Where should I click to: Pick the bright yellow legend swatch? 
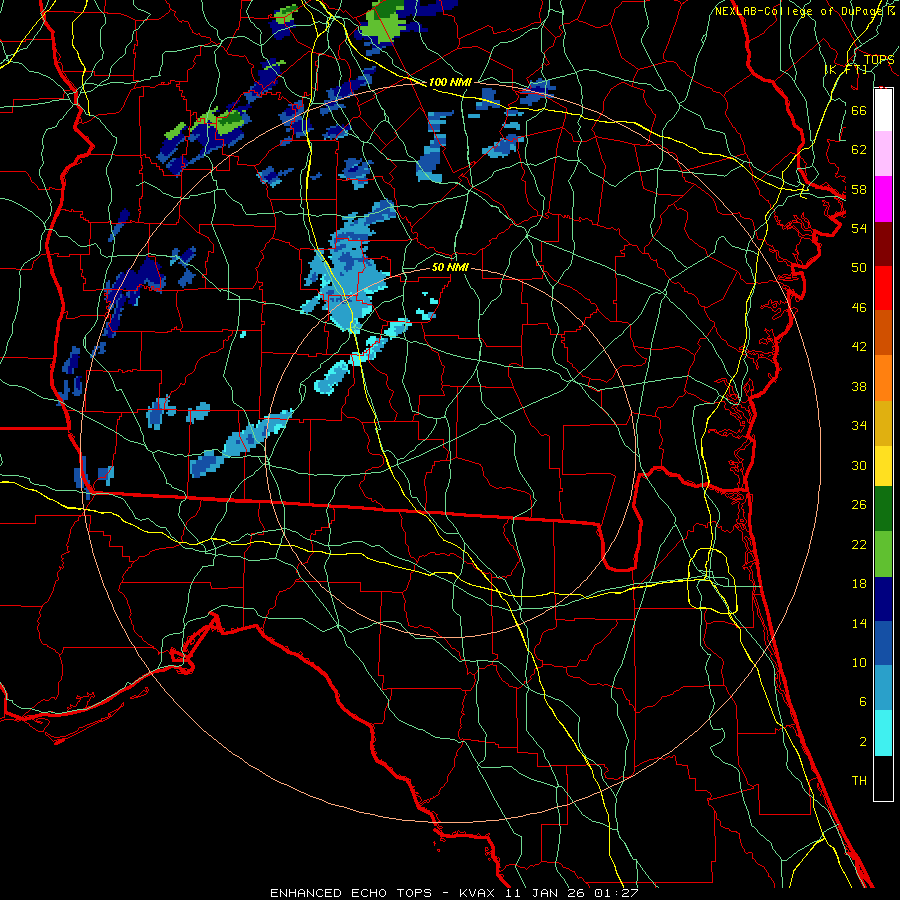(883, 465)
